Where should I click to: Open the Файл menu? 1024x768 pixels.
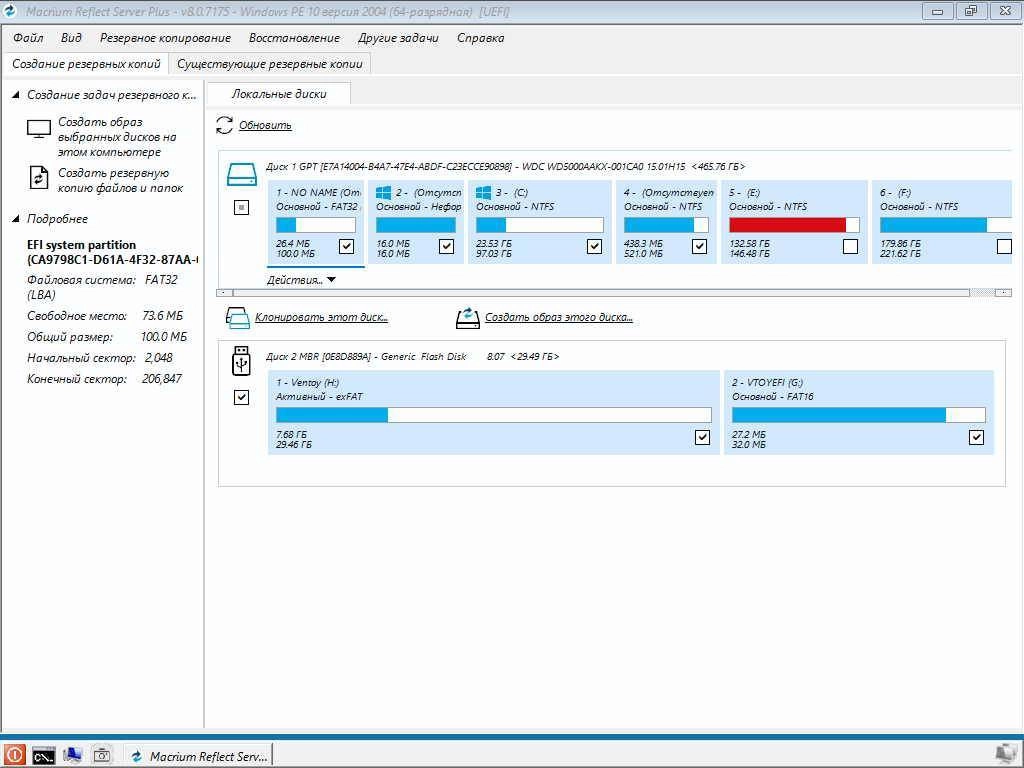[x=28, y=38]
